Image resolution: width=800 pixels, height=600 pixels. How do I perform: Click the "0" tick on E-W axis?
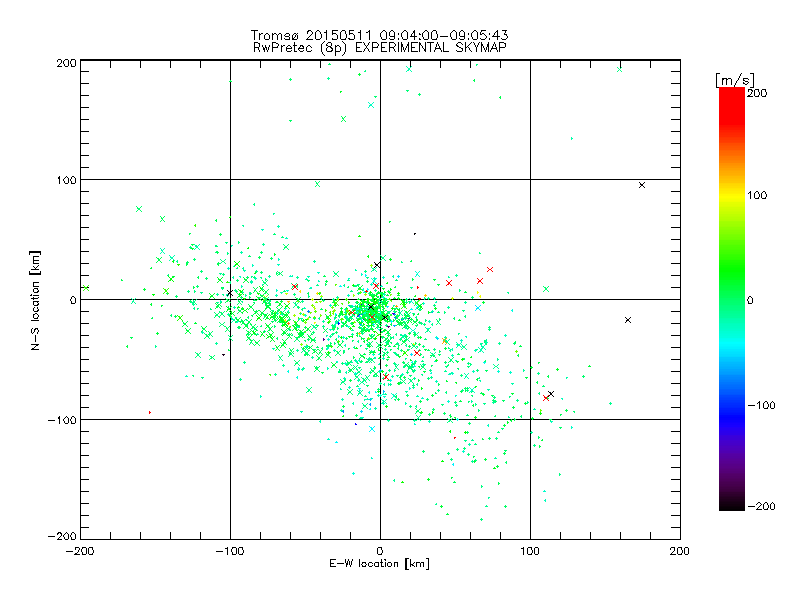tap(380, 551)
